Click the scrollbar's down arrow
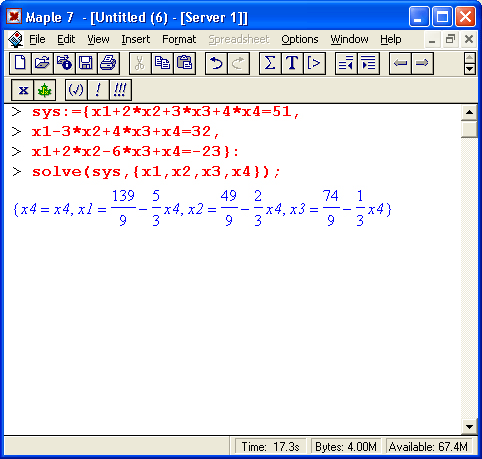Image resolution: width=482 pixels, height=459 pixels. (x=469, y=426)
